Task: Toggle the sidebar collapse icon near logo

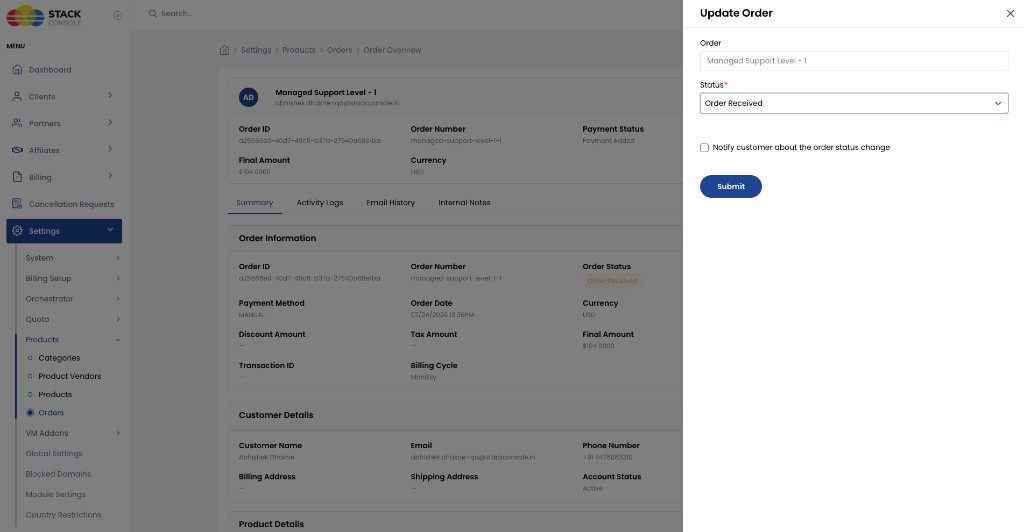Action: (x=118, y=15)
